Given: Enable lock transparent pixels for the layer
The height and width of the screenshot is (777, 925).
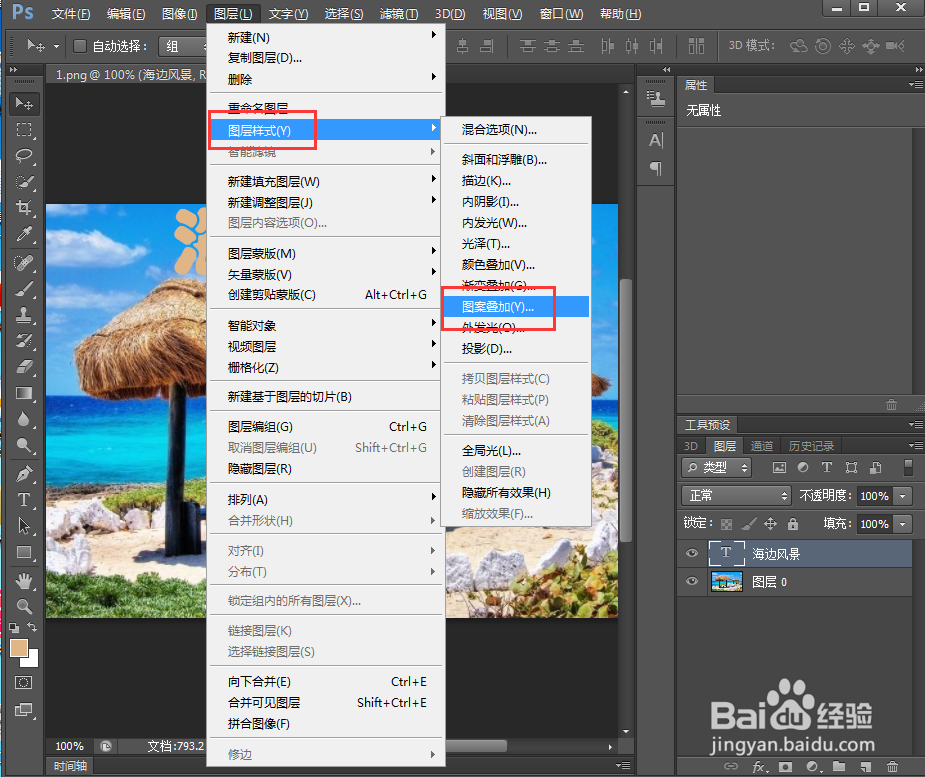Looking at the screenshot, I should (x=726, y=523).
